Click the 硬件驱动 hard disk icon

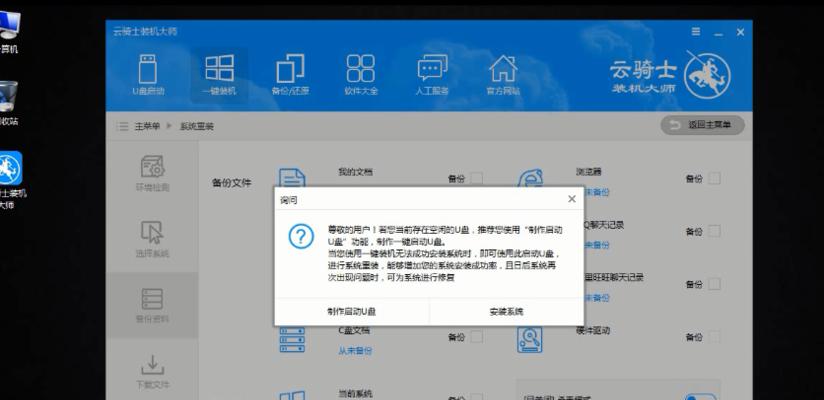pos(529,339)
